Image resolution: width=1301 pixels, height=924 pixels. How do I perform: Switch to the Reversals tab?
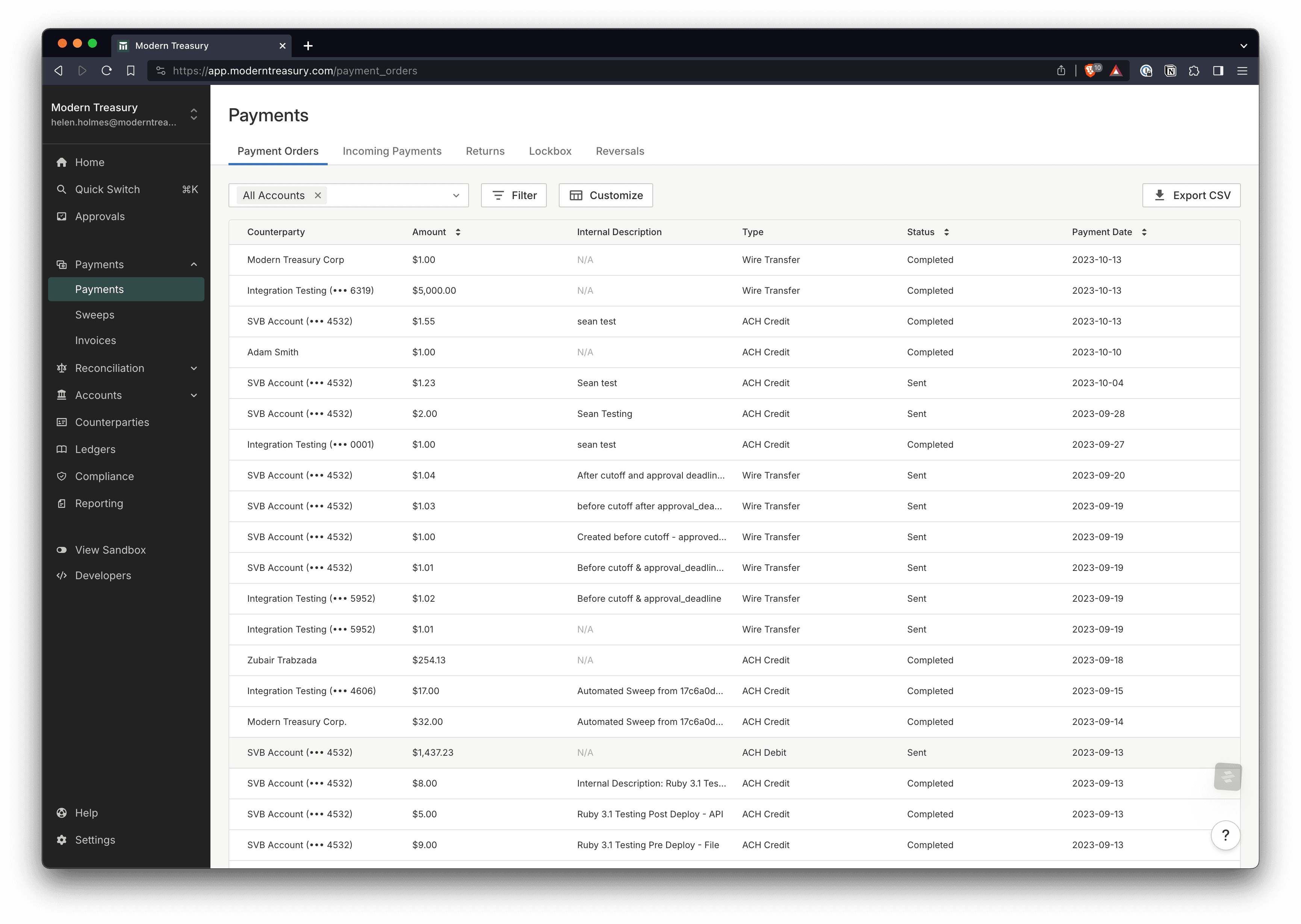click(x=620, y=151)
